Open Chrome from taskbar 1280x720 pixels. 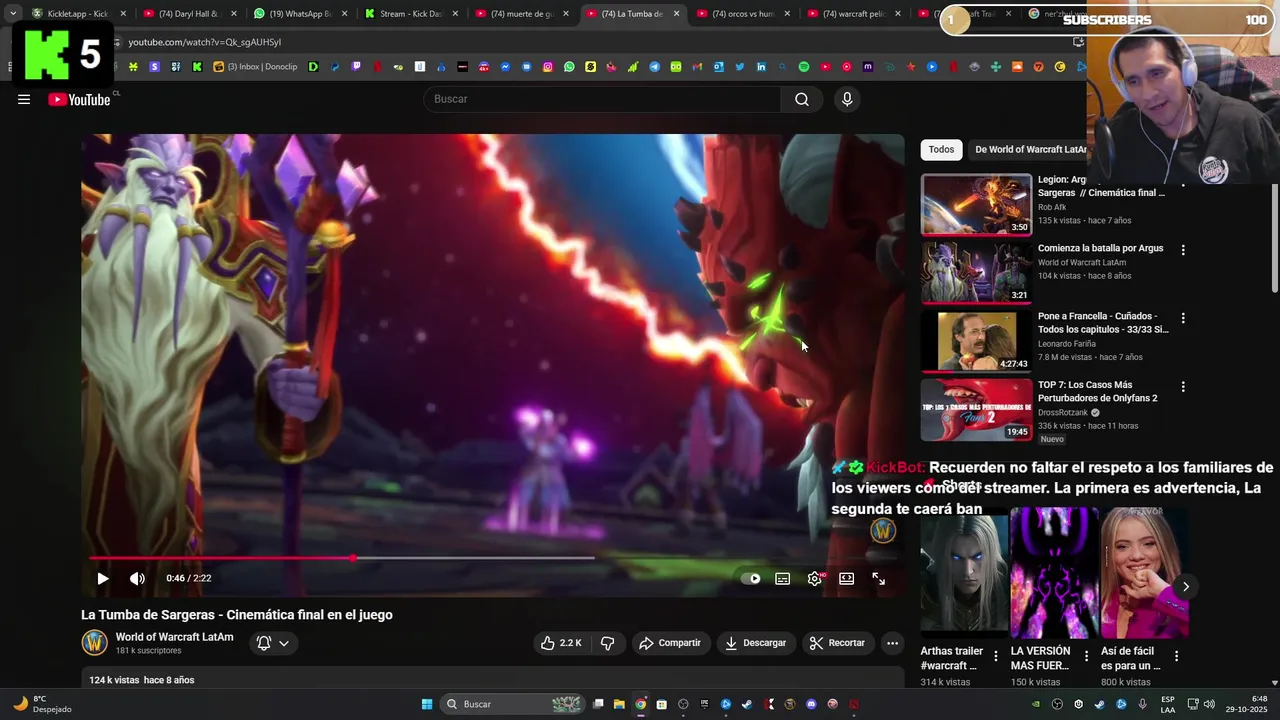tap(641, 704)
